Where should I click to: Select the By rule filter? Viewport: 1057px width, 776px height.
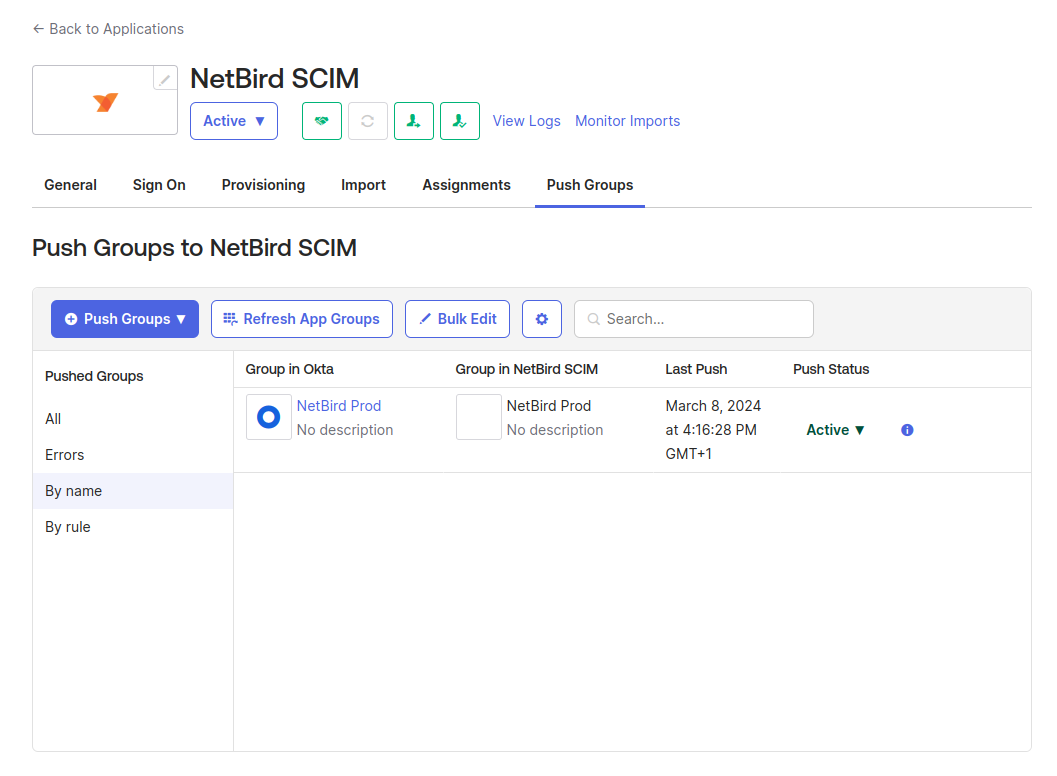tap(68, 527)
